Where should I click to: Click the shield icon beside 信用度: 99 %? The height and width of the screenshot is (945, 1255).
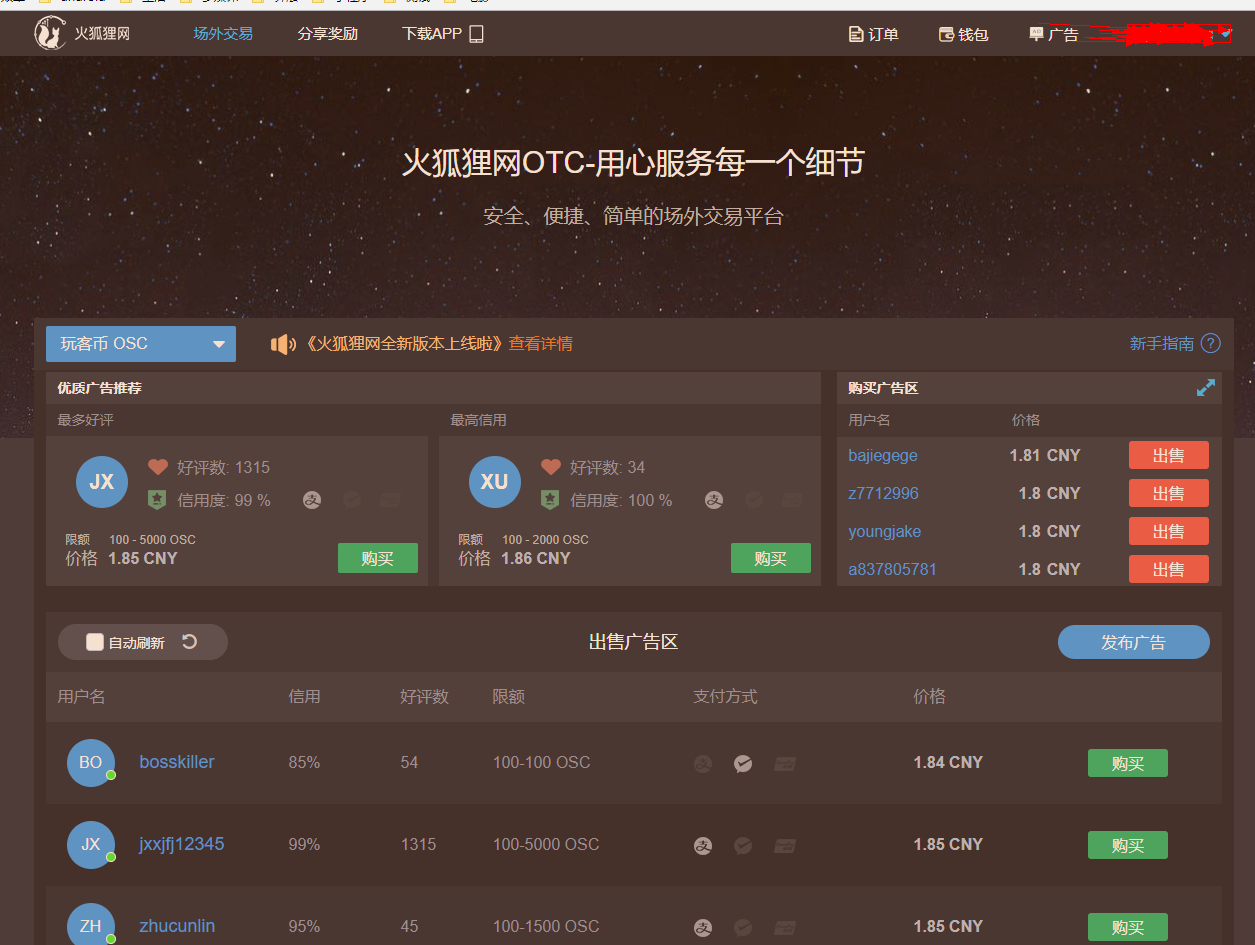pos(157,499)
